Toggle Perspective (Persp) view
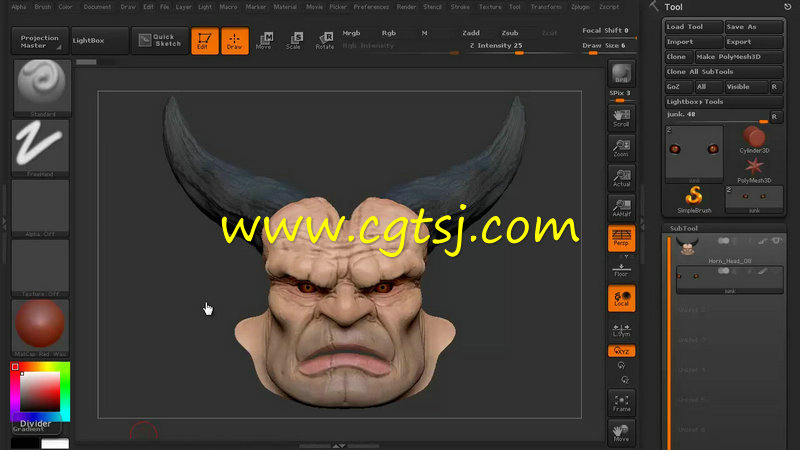 coord(621,238)
